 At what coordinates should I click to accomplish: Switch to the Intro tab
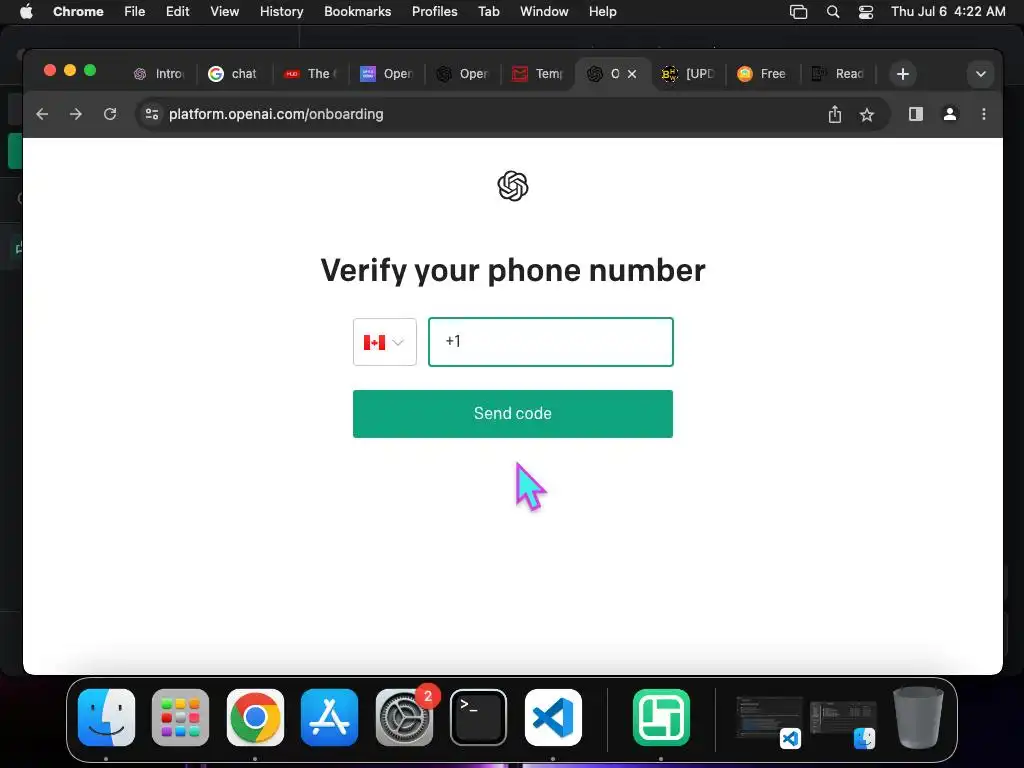[x=159, y=74]
